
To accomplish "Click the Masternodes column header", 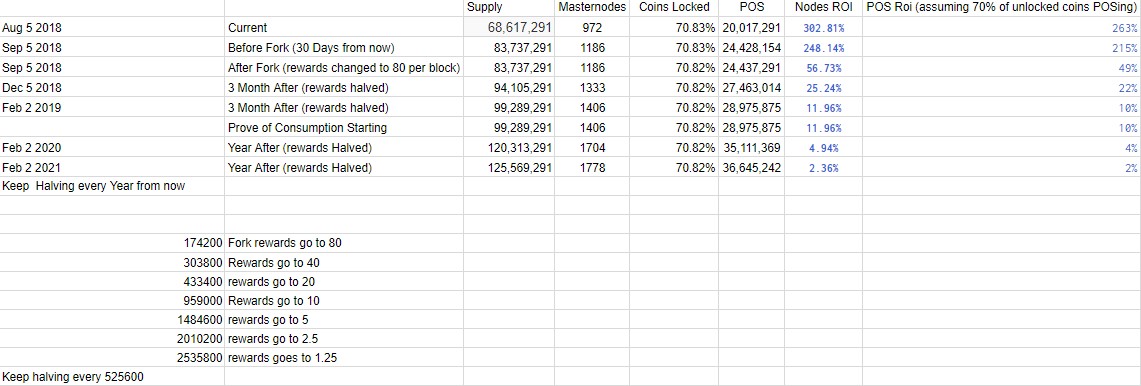I will pos(591,7).
